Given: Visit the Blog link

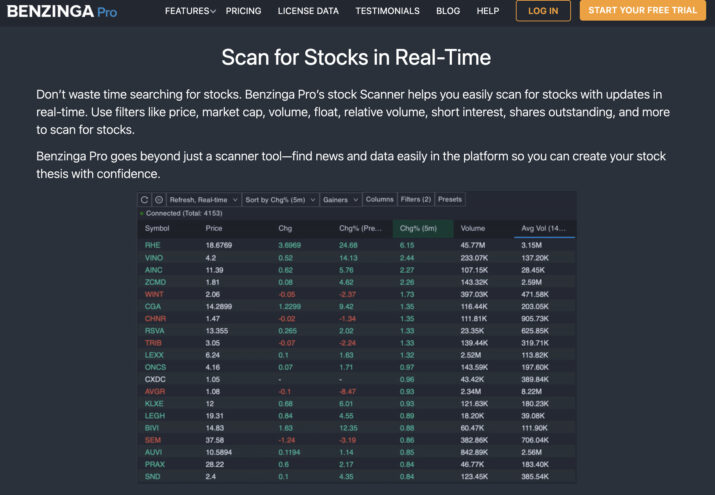Looking at the screenshot, I should (x=448, y=11).
